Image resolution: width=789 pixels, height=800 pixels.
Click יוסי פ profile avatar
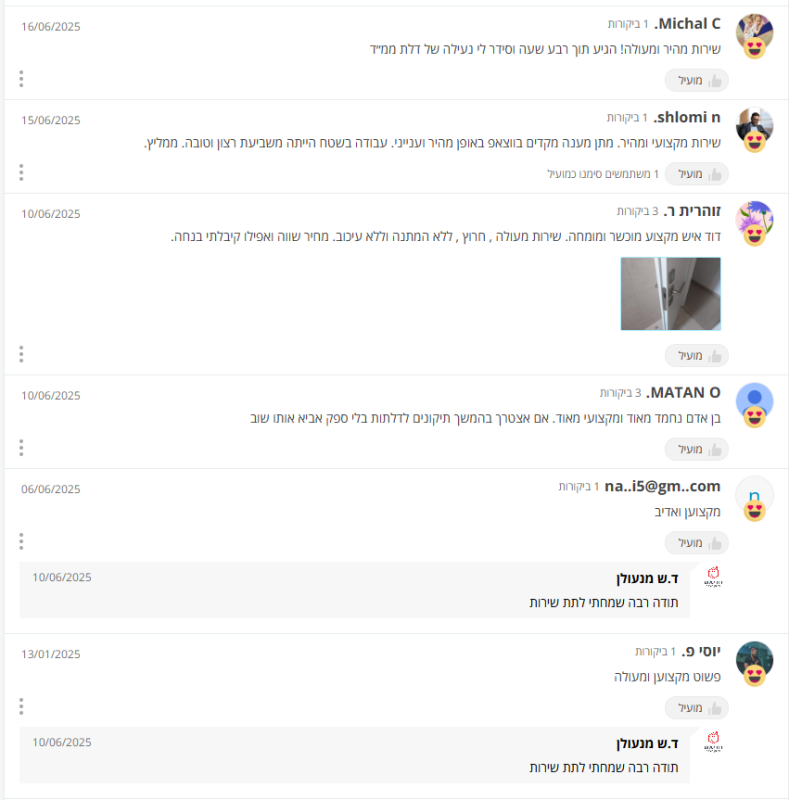[x=754, y=661]
